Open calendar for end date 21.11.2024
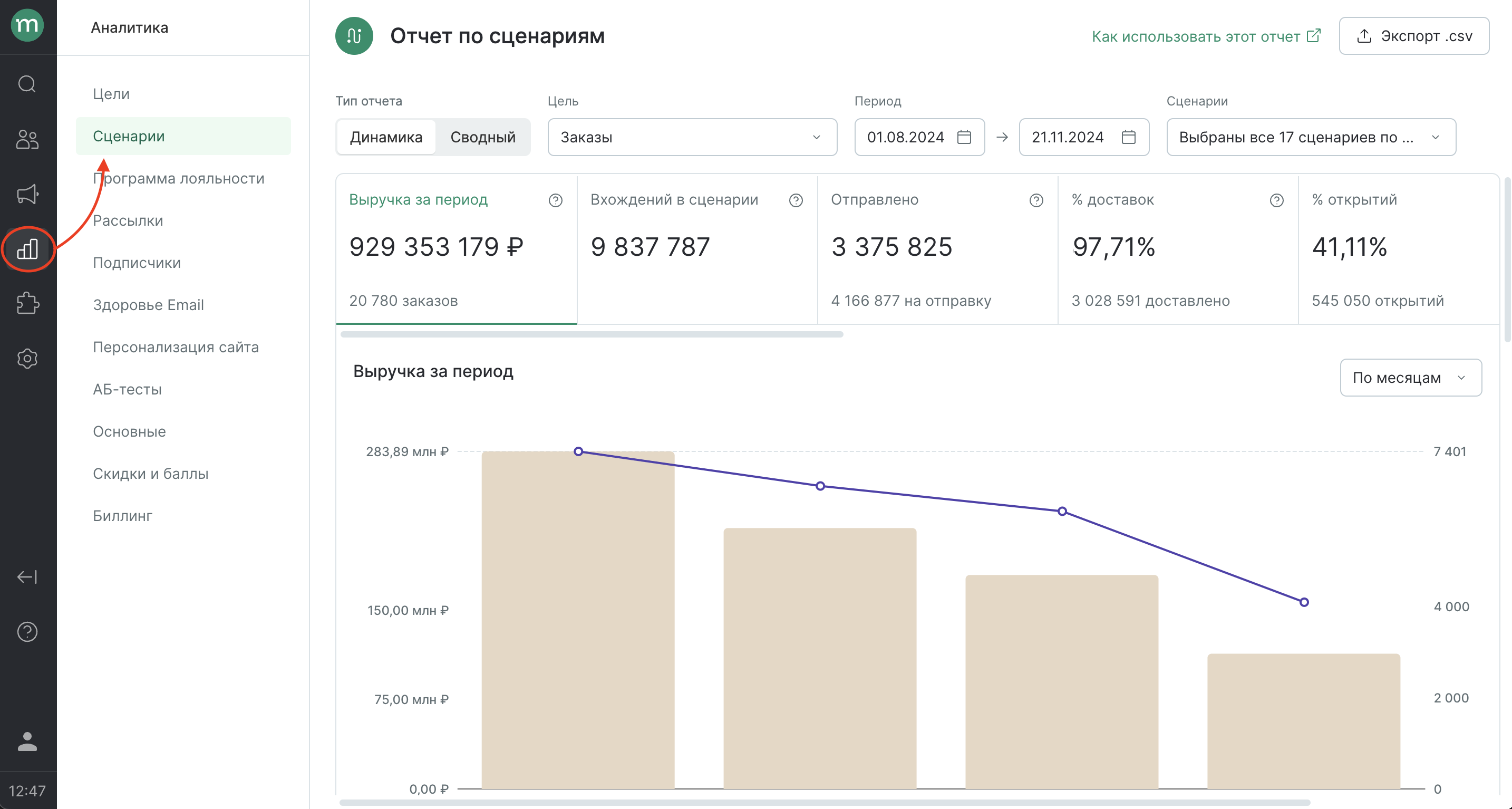The height and width of the screenshot is (809, 1512). pyautogui.click(x=1129, y=137)
